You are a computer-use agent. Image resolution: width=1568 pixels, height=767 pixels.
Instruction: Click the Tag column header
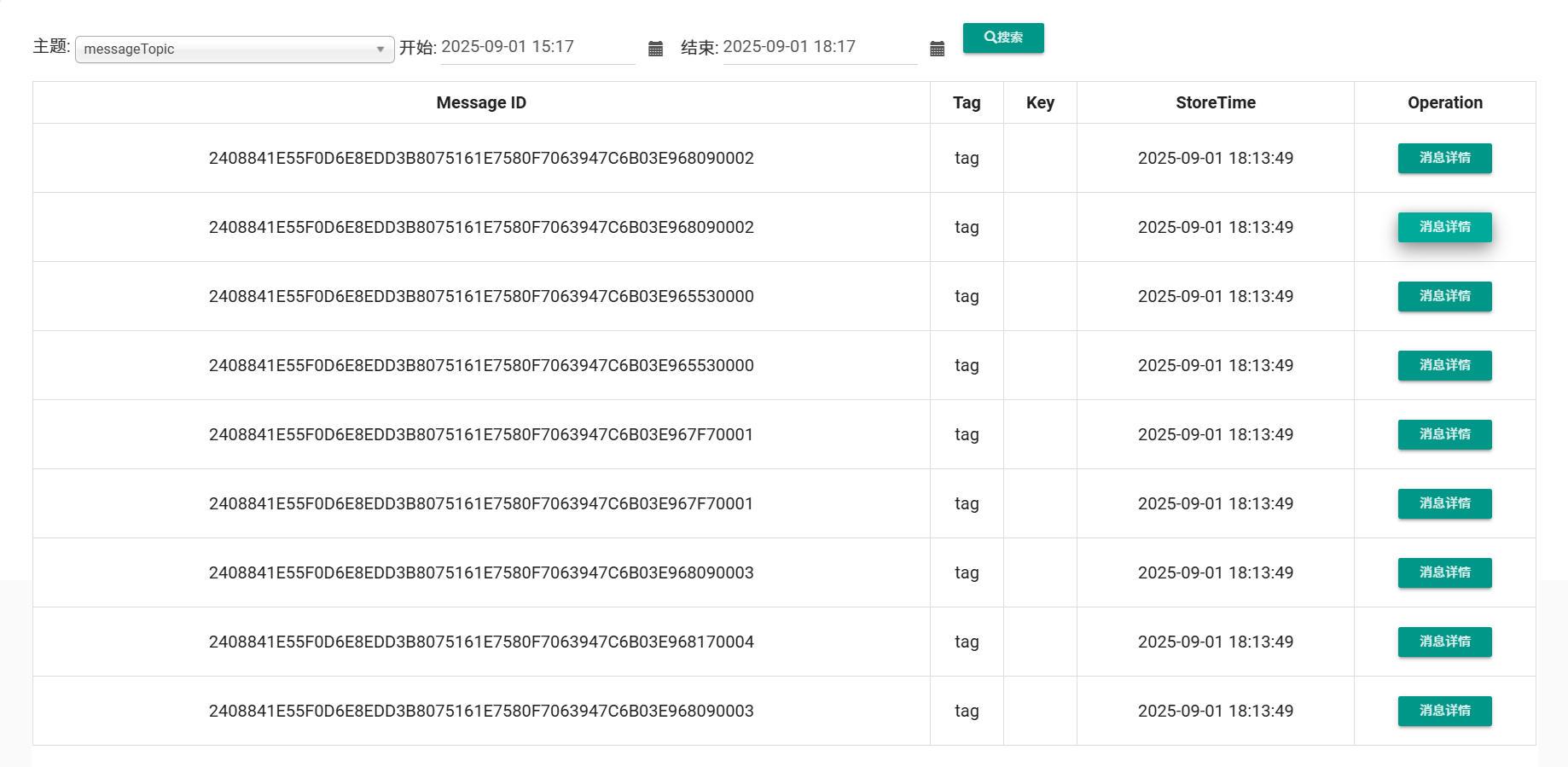click(967, 103)
